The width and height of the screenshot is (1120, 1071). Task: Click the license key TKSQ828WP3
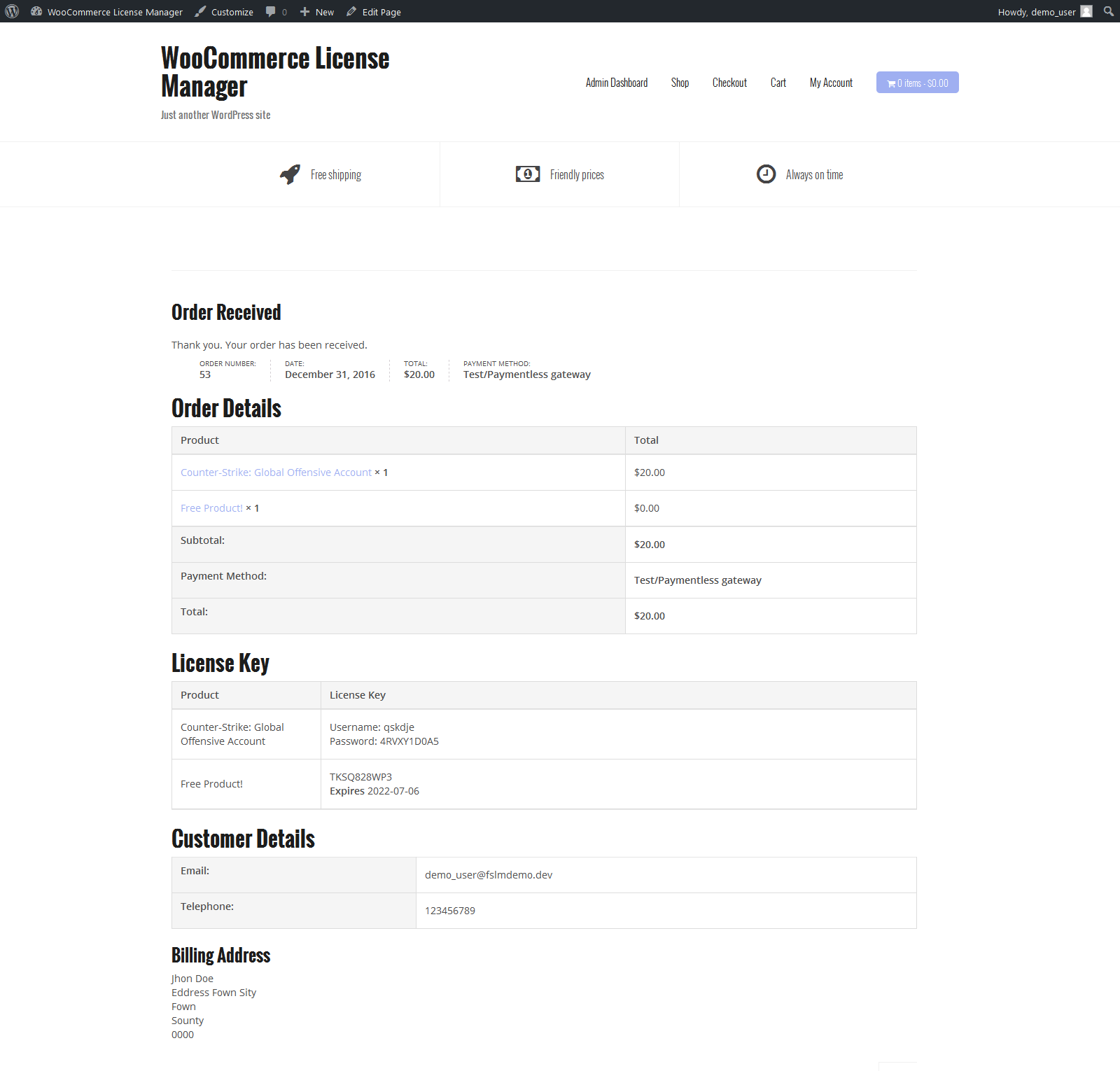click(x=360, y=777)
